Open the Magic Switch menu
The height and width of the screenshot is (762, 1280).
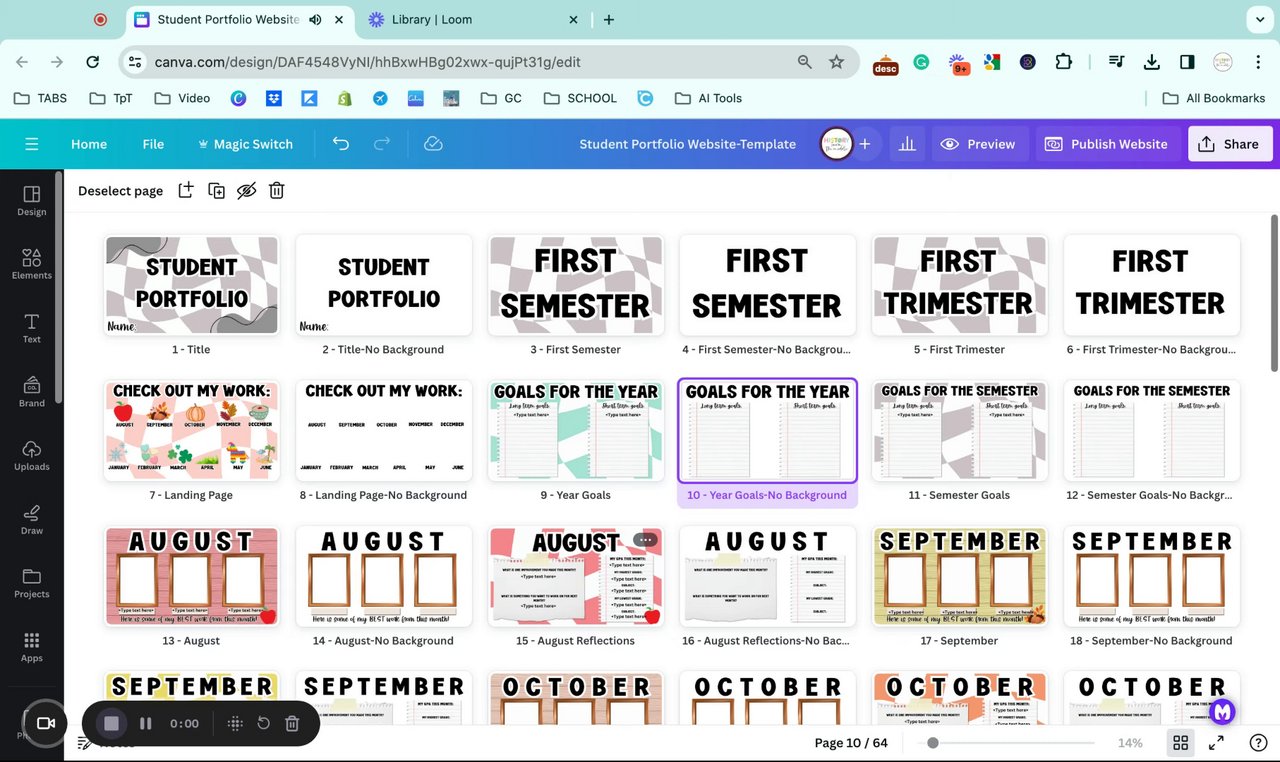pos(245,144)
